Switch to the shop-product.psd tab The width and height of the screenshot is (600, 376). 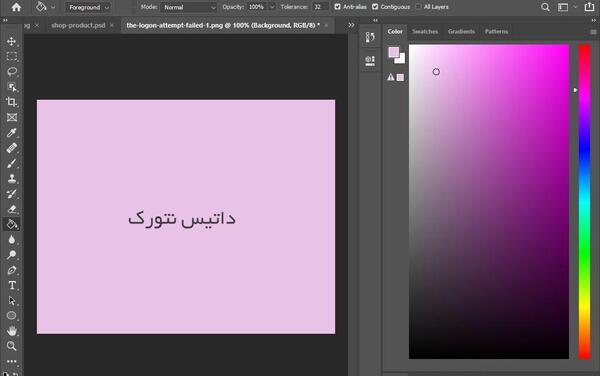pos(78,25)
